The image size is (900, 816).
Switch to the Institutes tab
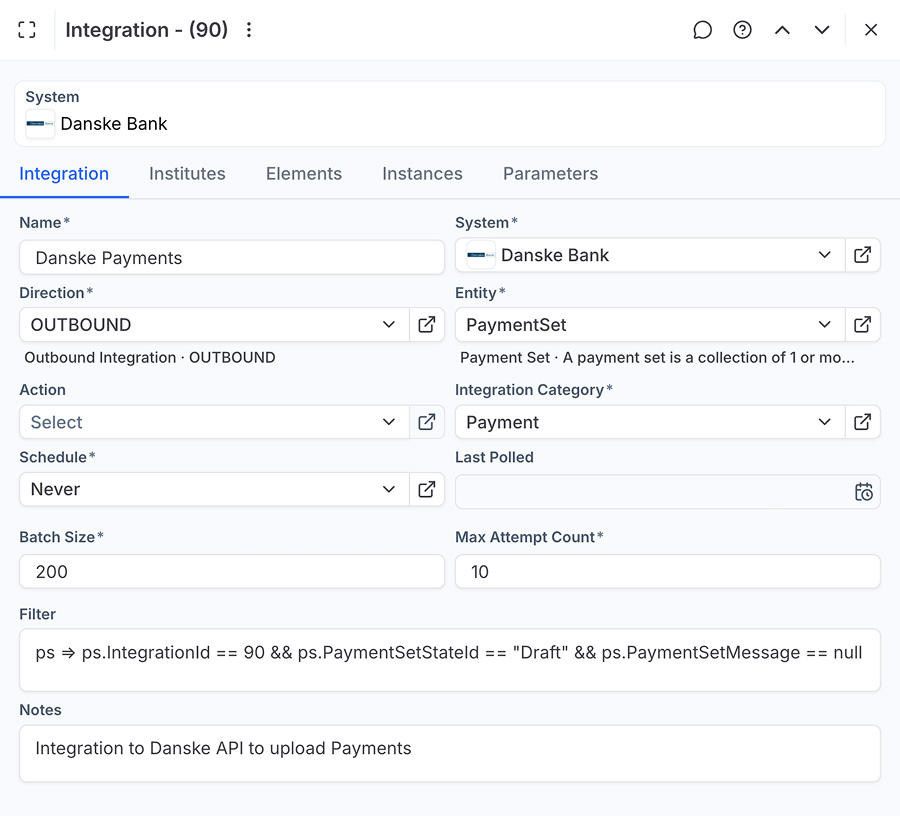coord(187,174)
